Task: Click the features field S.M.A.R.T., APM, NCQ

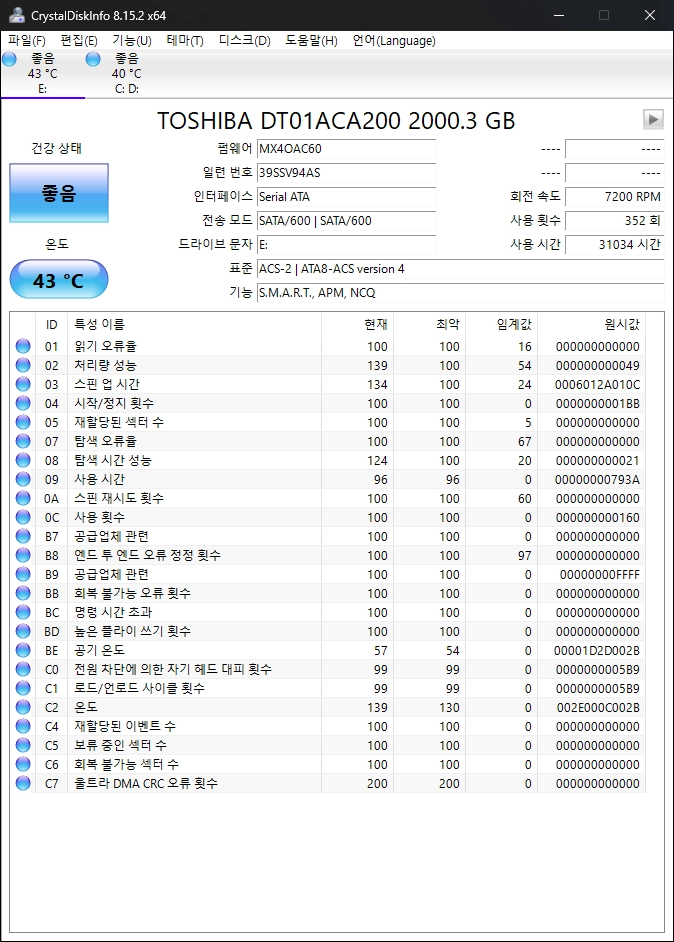Action: [x=461, y=293]
